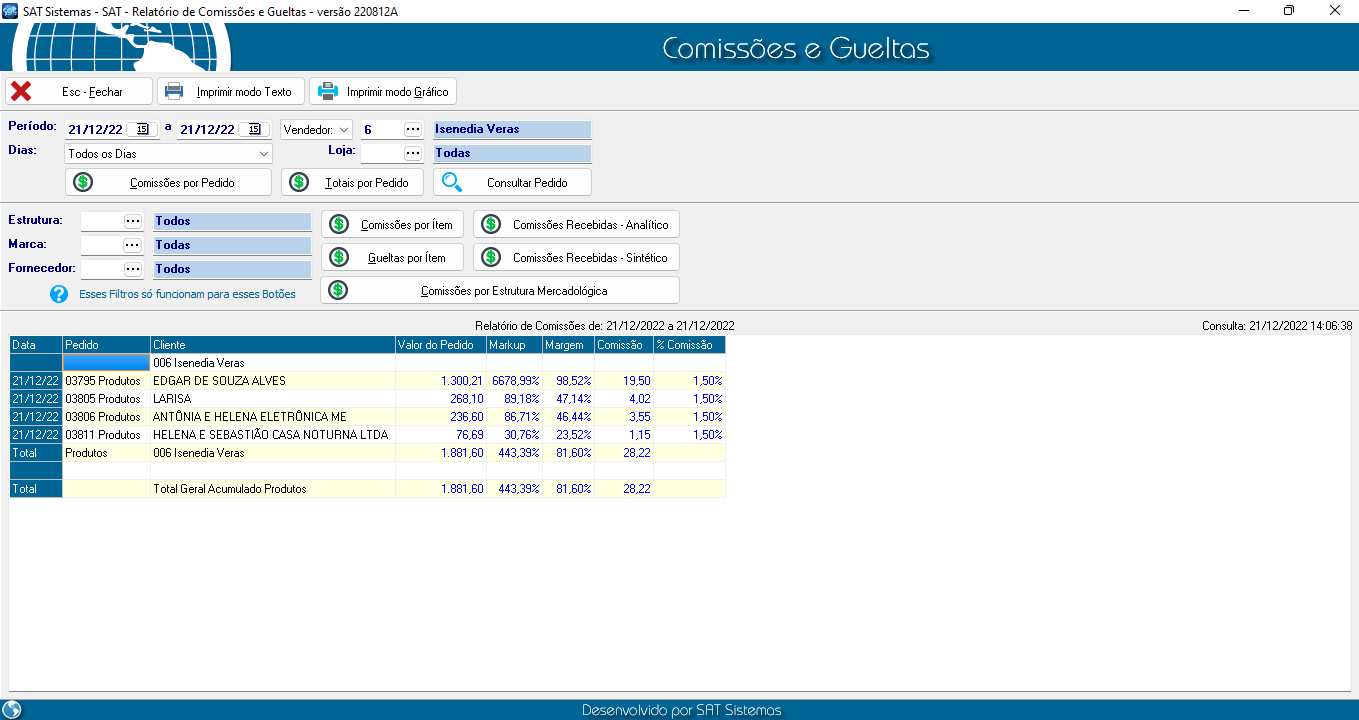
Task: Click the Fornecedor code input field
Action: click(101, 269)
